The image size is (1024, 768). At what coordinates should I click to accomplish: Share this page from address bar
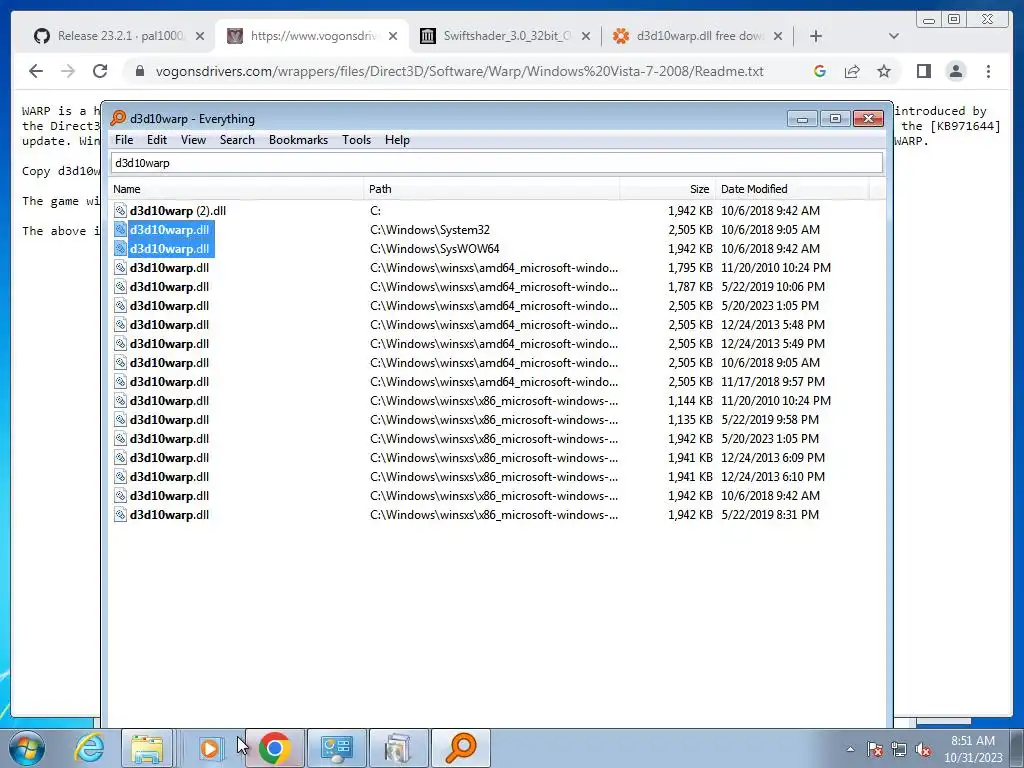click(x=852, y=71)
